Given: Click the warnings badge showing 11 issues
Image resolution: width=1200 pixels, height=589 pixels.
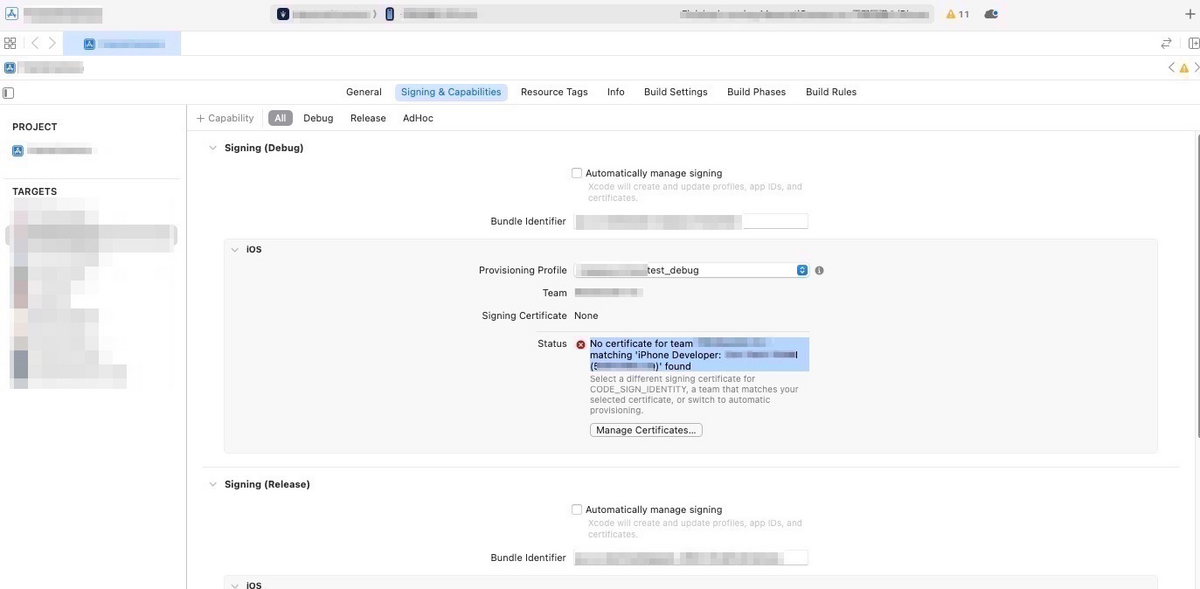Looking at the screenshot, I should (x=955, y=13).
